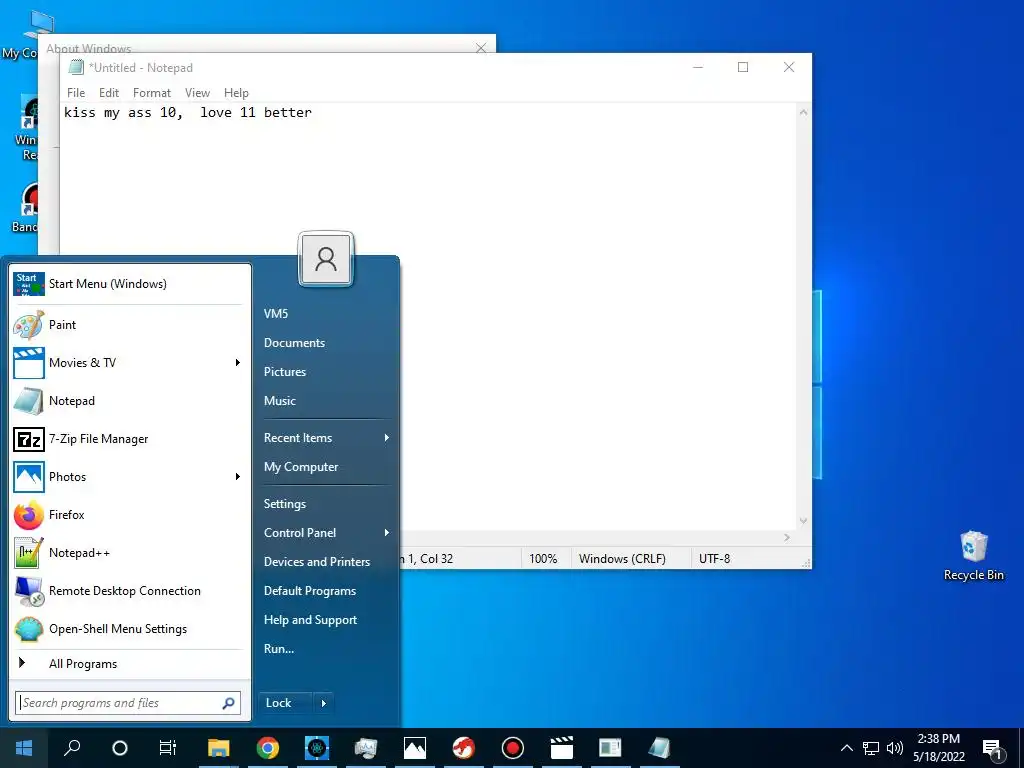Open Notepad Help menu
Viewport: 1024px width, 768px height.
(x=236, y=93)
